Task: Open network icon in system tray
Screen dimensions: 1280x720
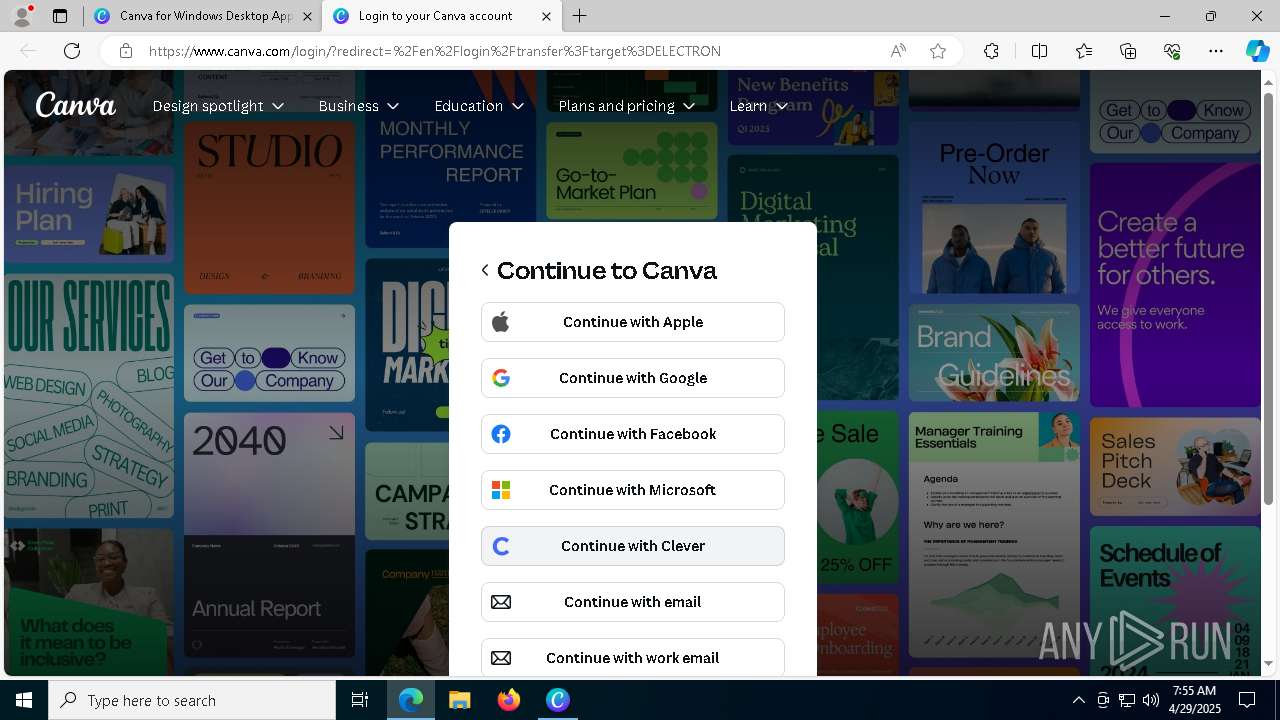Action: tap(1127, 700)
